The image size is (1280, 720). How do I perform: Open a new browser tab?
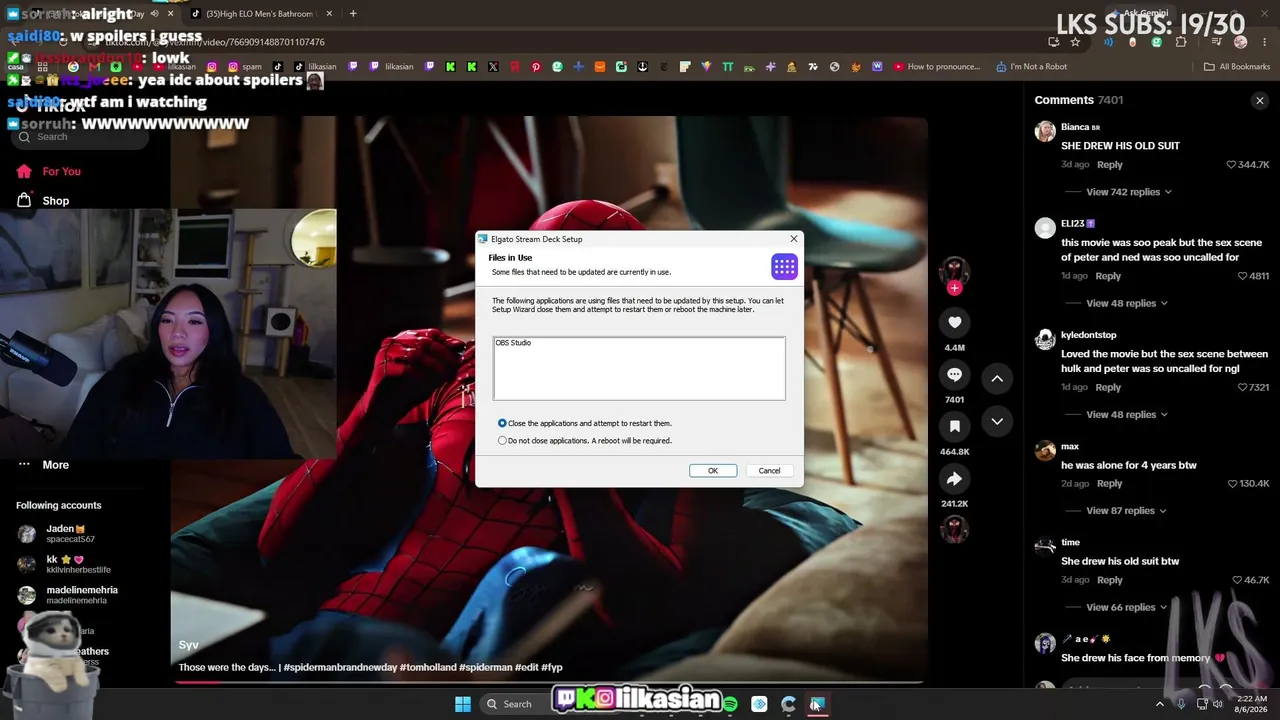coord(353,14)
